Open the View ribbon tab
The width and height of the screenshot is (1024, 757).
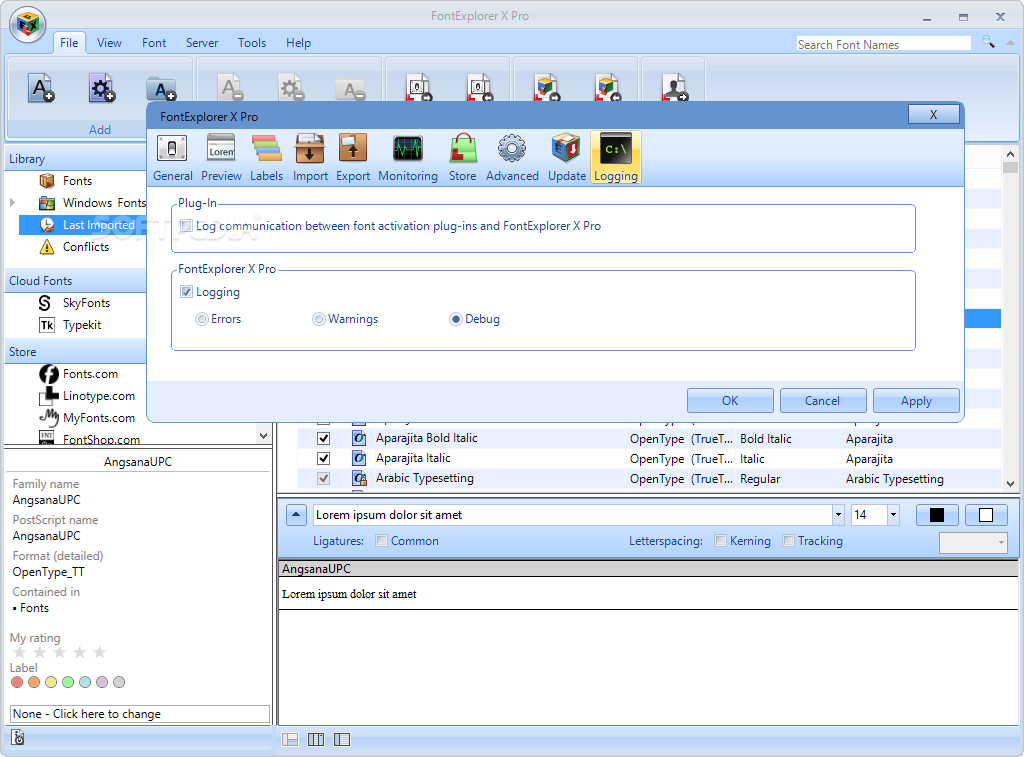pyautogui.click(x=109, y=42)
